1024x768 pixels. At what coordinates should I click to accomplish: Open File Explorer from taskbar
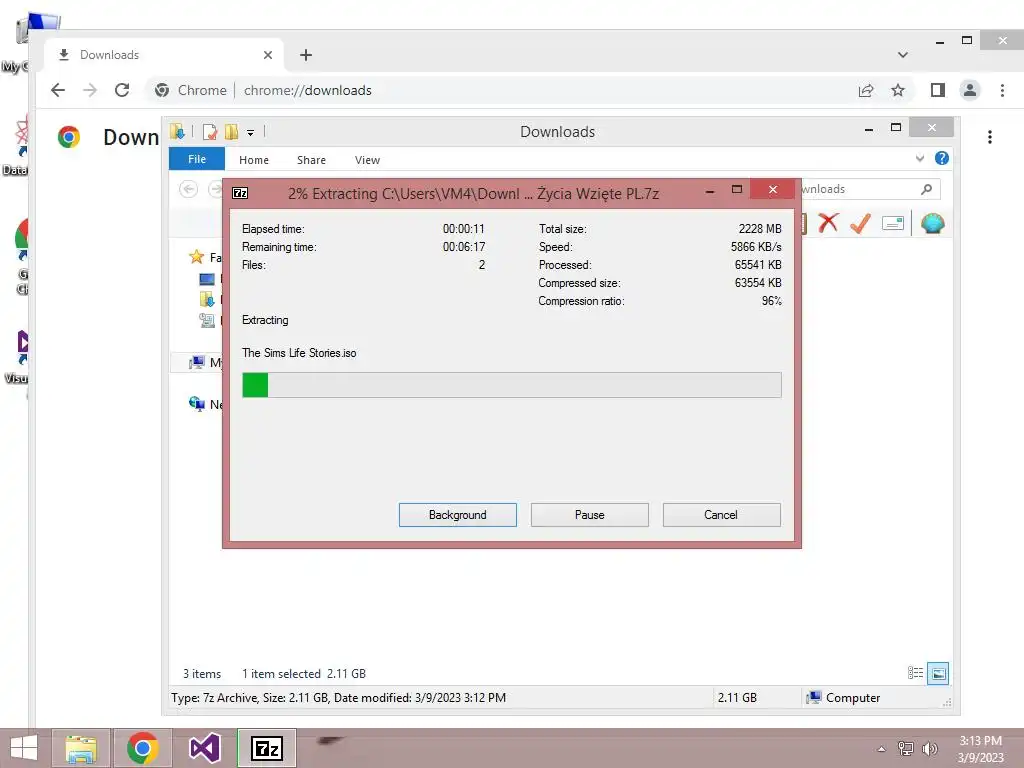click(81, 748)
